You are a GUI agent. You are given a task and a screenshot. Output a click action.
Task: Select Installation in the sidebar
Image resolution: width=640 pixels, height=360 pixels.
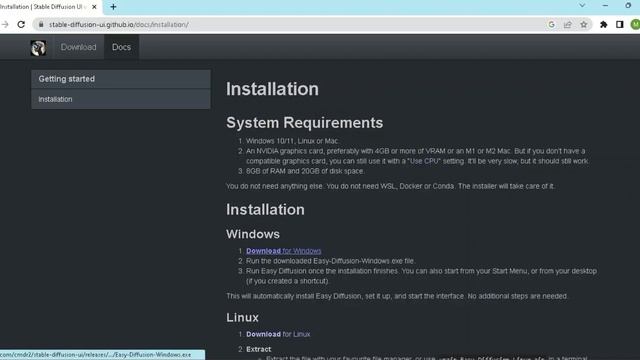tap(121, 99)
